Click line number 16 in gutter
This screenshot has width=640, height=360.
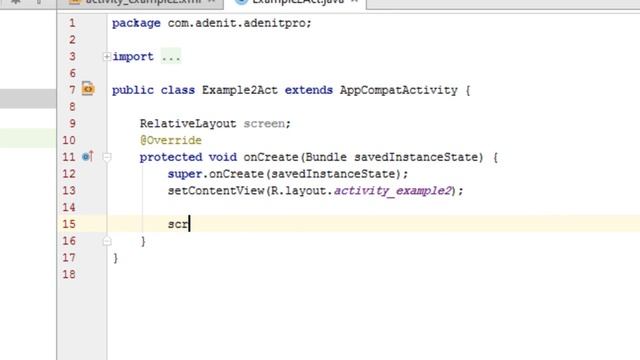(69, 241)
